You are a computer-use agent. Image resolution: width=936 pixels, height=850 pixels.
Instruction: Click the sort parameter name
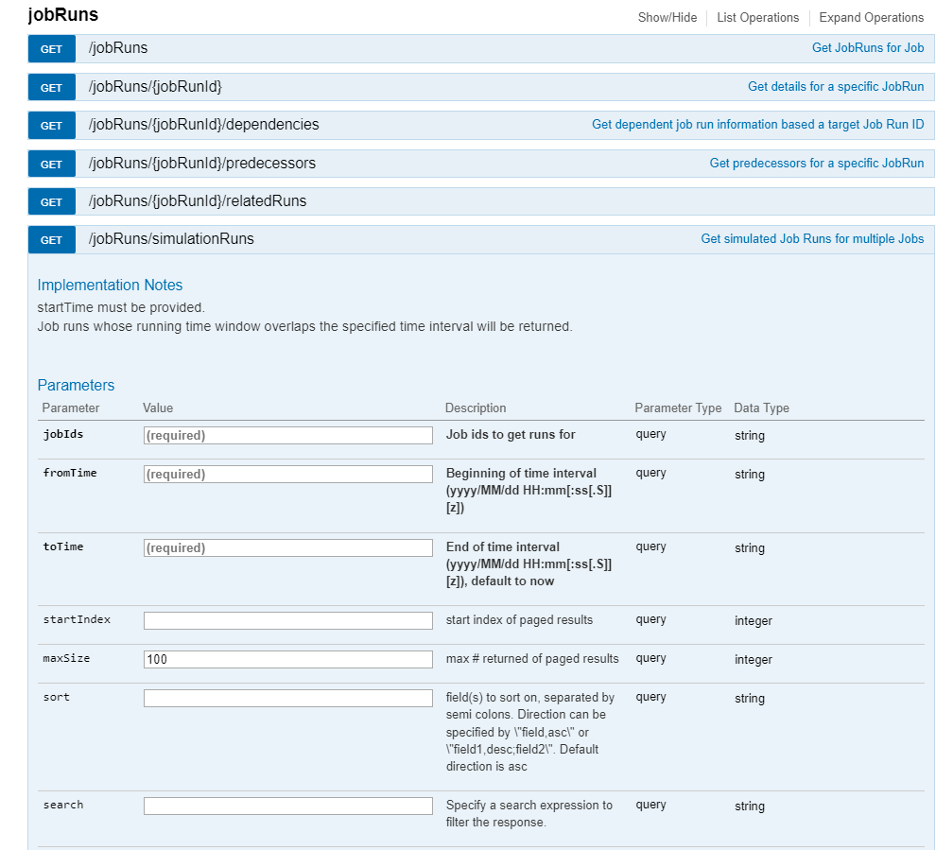(x=56, y=697)
